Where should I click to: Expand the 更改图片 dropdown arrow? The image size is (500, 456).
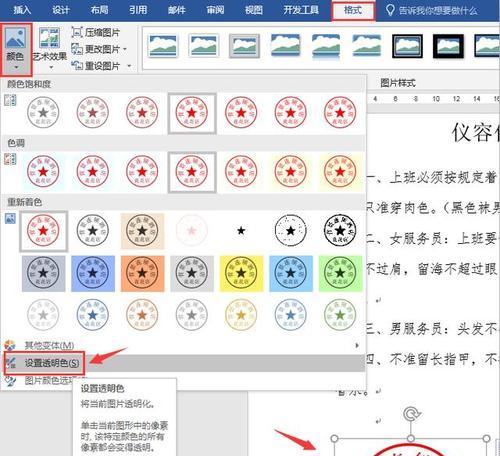[125, 49]
